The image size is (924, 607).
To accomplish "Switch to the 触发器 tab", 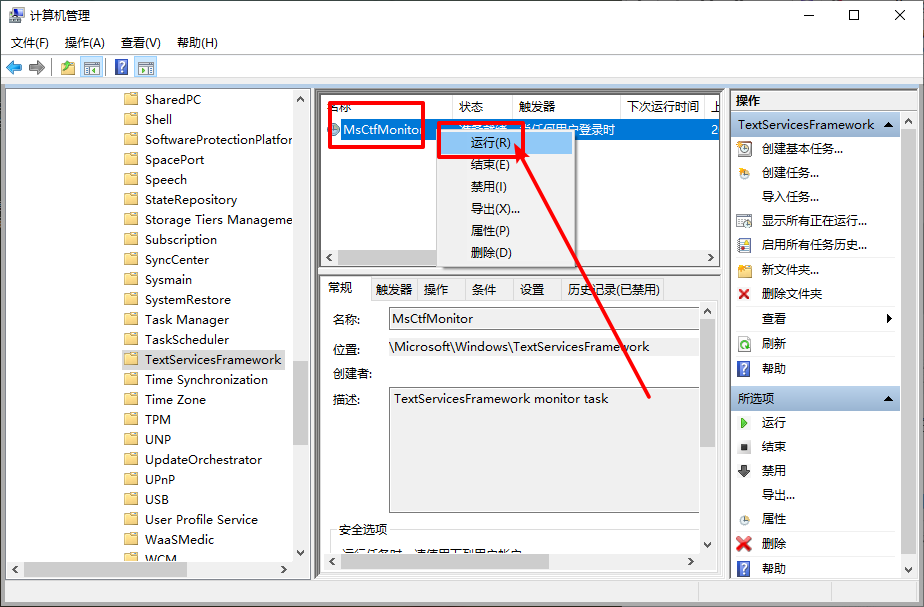I will click(x=393, y=290).
